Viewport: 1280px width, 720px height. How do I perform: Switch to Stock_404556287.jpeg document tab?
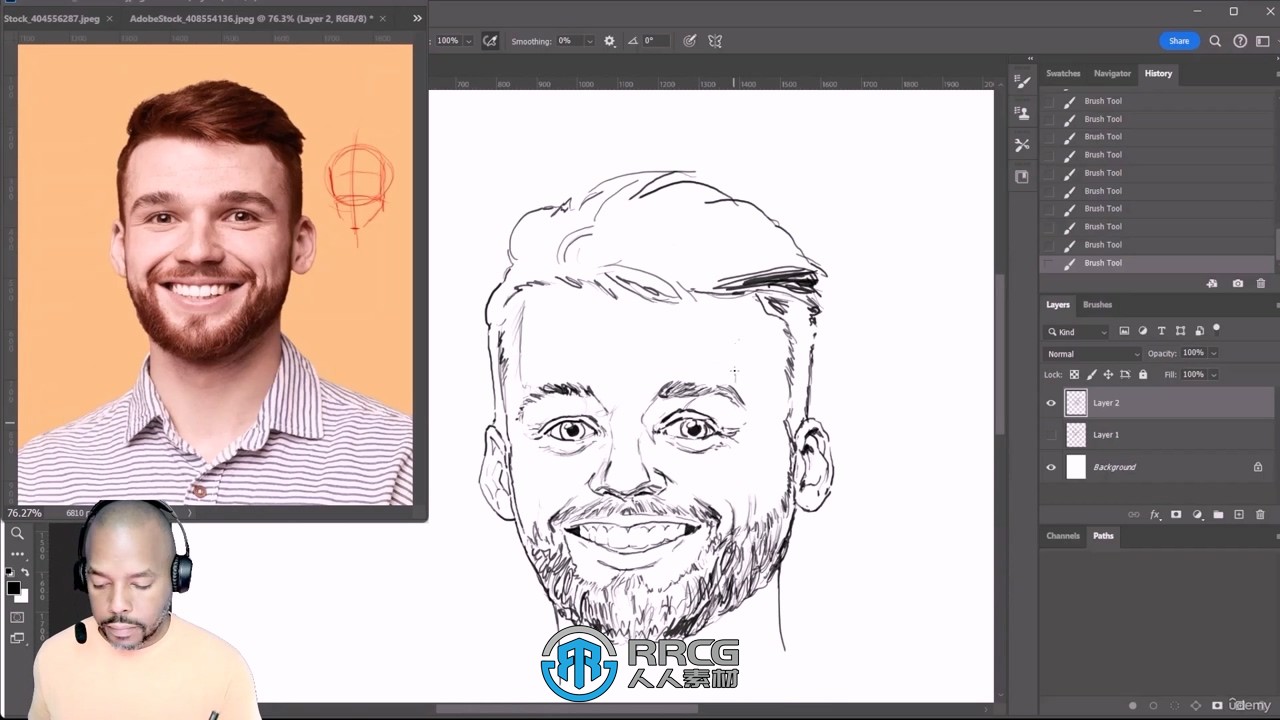pyautogui.click(x=51, y=18)
